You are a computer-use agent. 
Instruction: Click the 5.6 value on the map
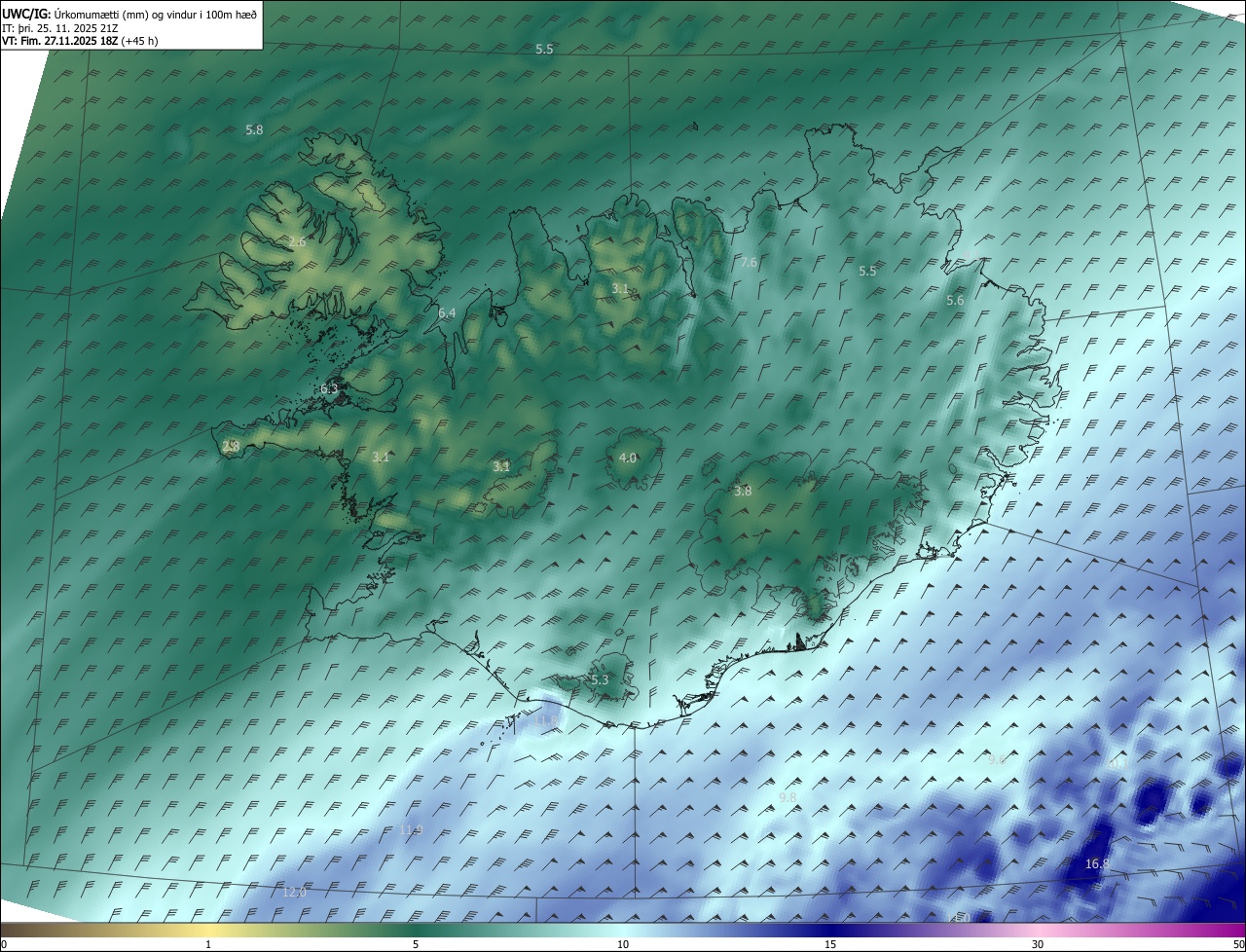coord(955,301)
